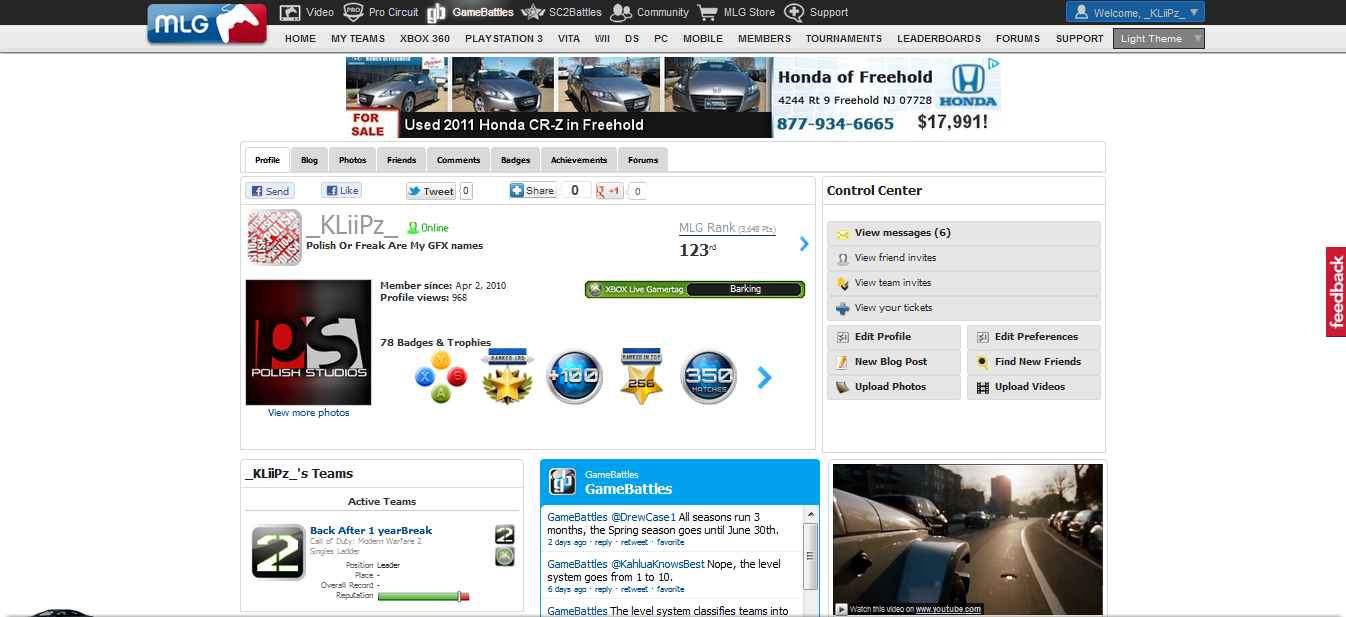Viewport: 1346px width, 617px height.
Task: Open Community in top bar
Action: [x=649, y=12]
